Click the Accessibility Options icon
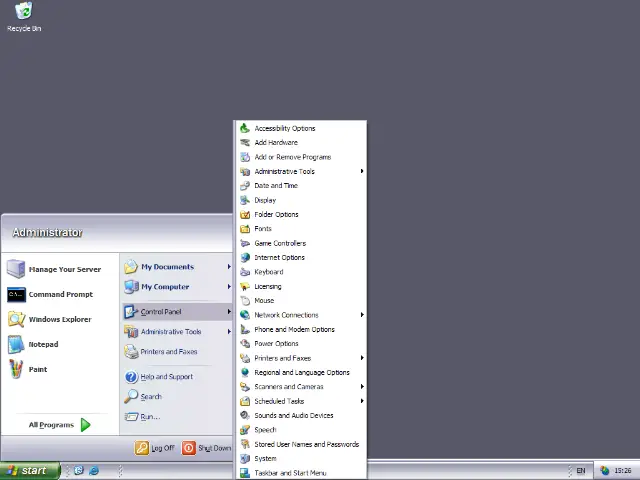This screenshot has width=640, height=480. [x=245, y=128]
